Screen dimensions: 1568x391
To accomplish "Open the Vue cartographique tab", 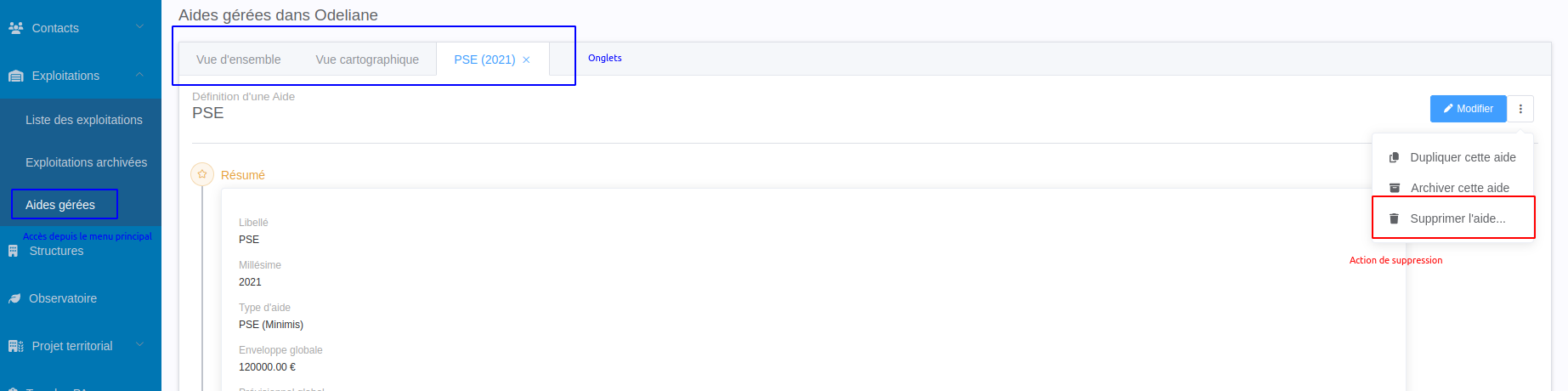I will 367,59.
